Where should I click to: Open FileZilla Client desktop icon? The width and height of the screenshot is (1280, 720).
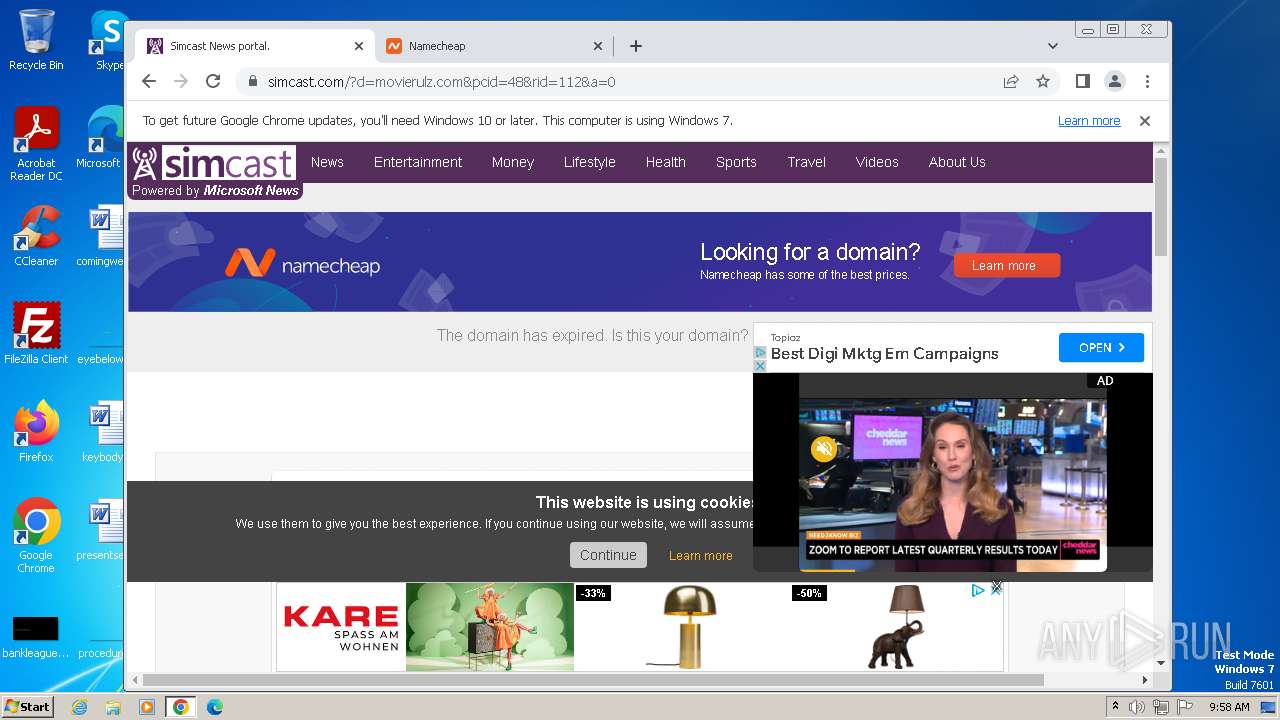[x=36, y=333]
